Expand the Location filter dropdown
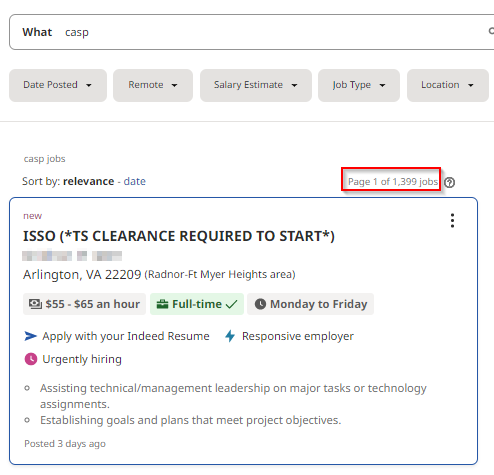 [448, 85]
